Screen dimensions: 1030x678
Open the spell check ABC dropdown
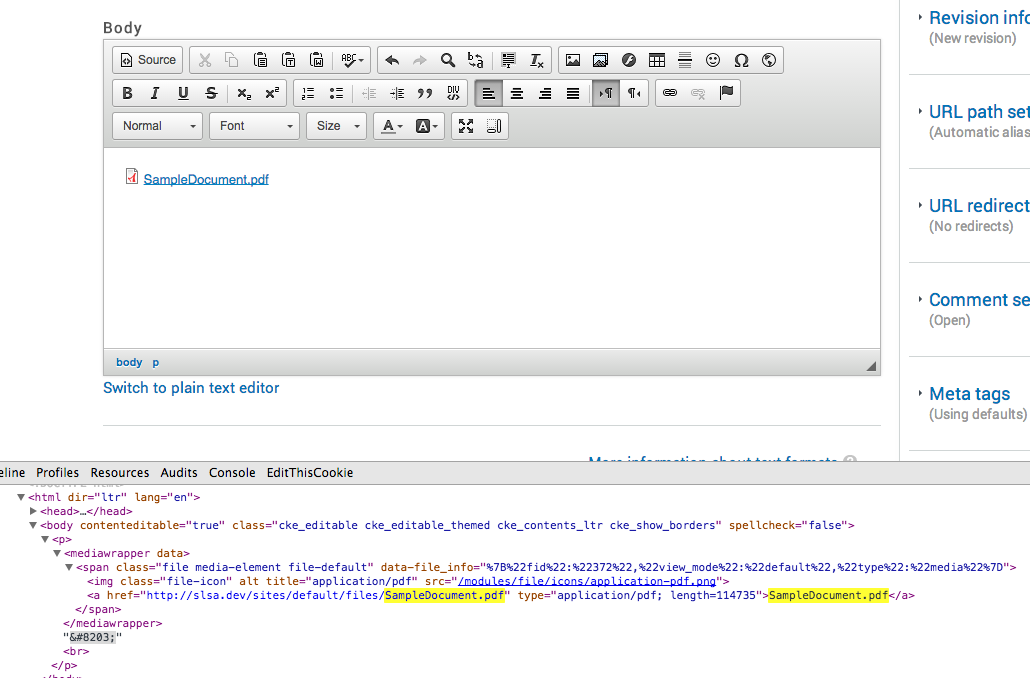[x=352, y=60]
